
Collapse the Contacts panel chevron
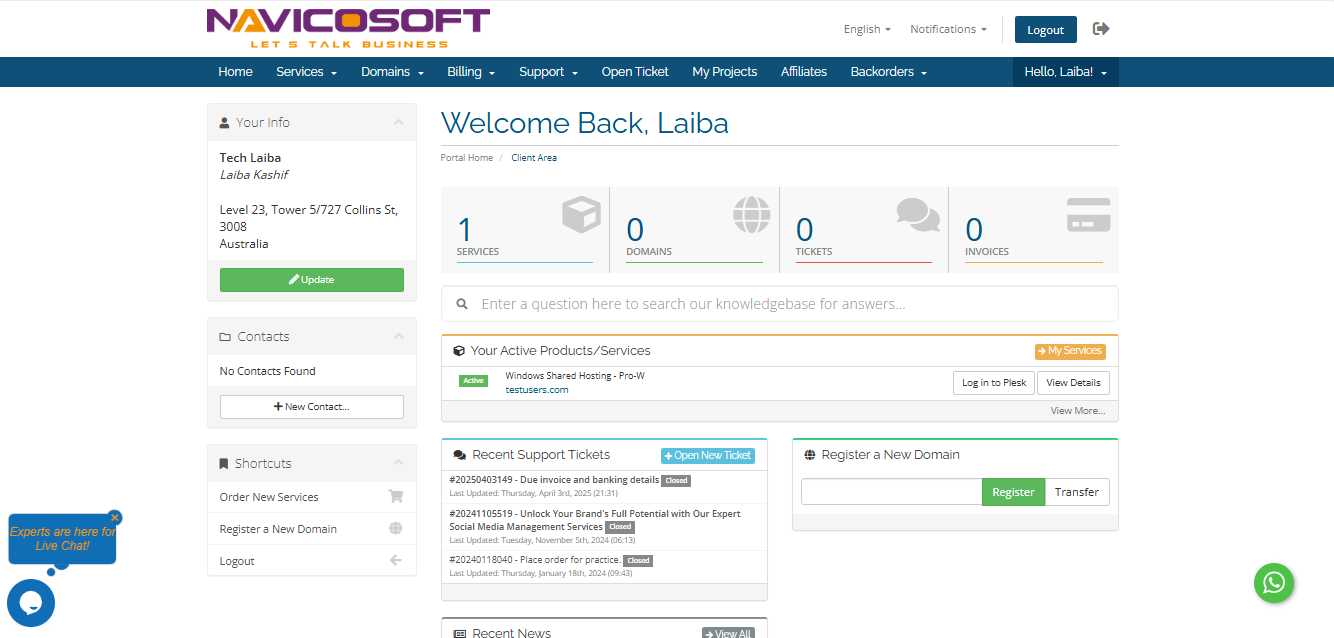pos(398,337)
